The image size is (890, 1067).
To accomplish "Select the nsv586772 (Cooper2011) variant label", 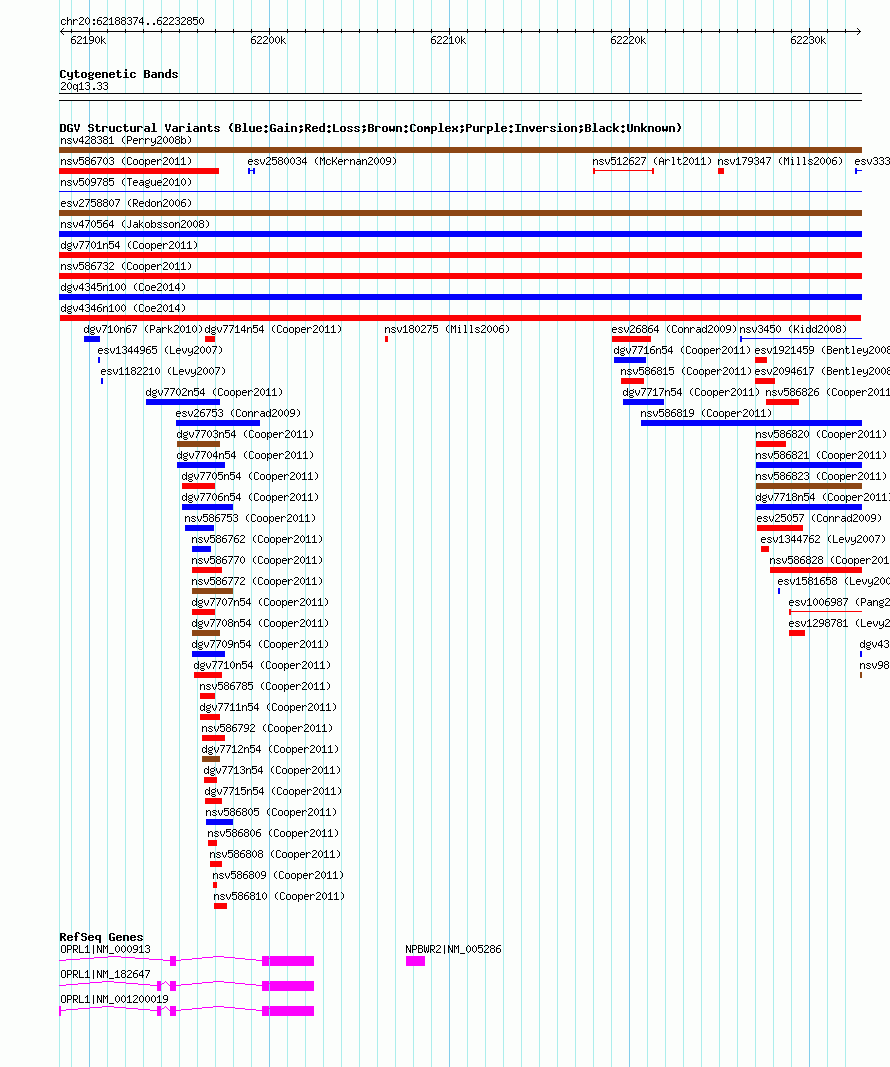I will pos(257,582).
